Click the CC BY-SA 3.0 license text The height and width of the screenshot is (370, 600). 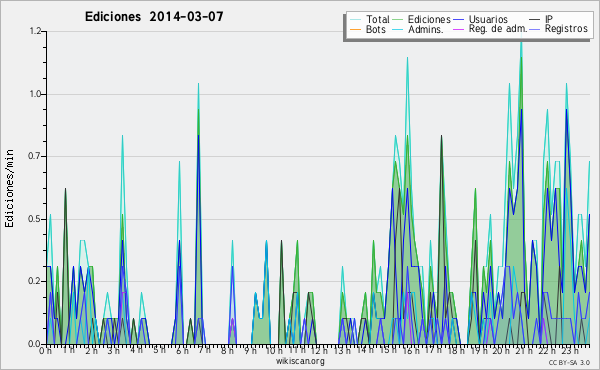coord(569,362)
